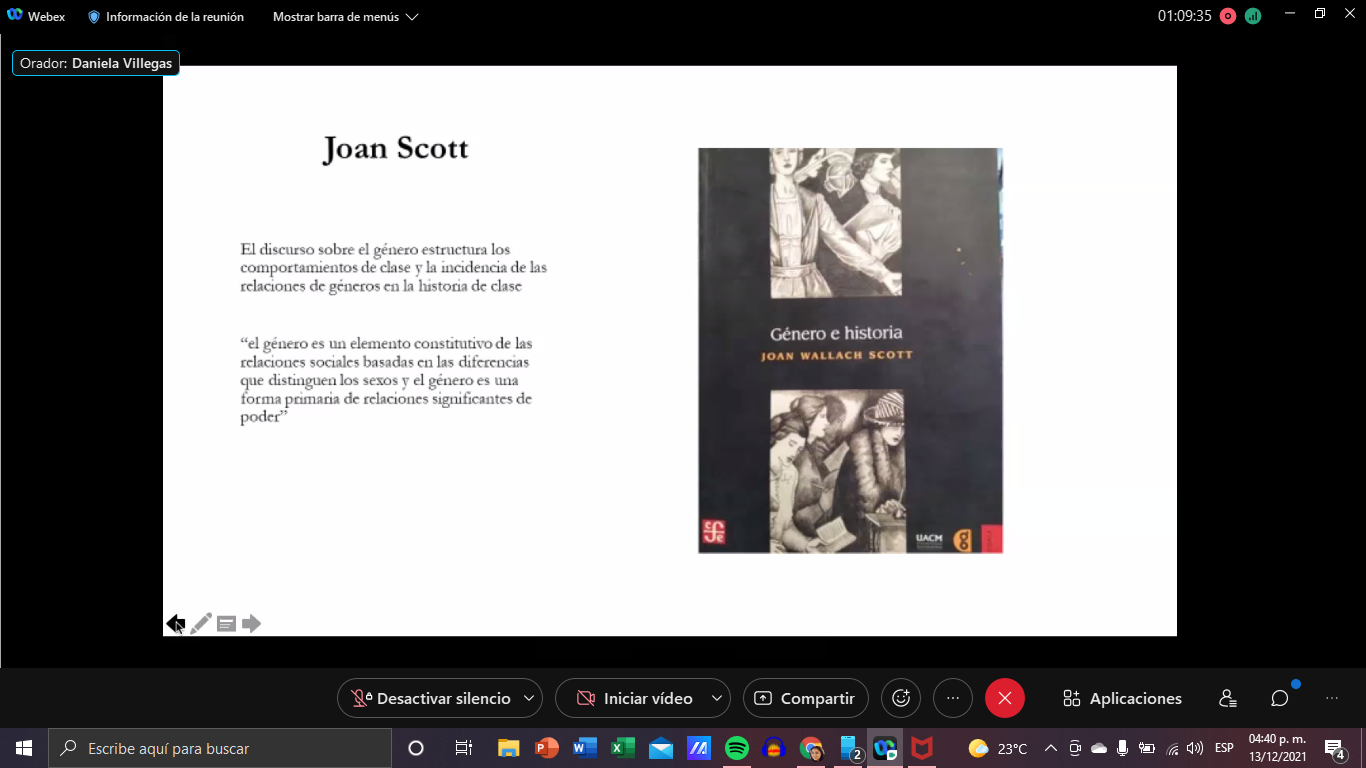This screenshot has height=768, width=1366.
Task: Show hidden system tray icons
Action: click(x=1051, y=748)
